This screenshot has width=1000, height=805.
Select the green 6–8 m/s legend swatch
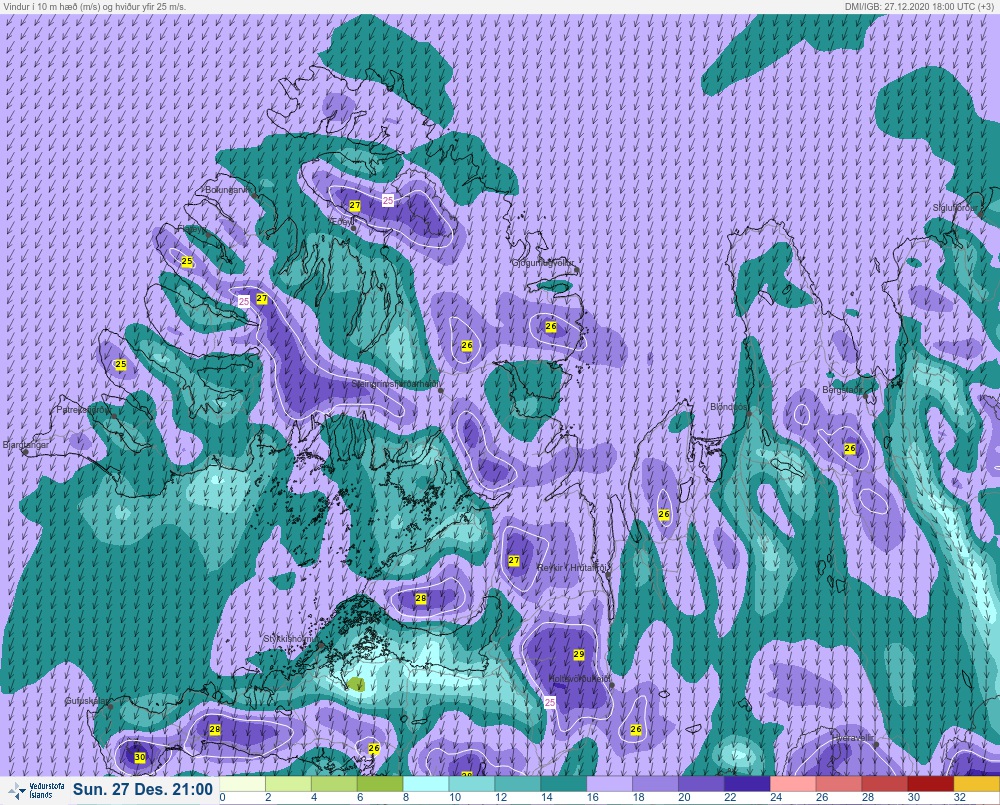pyautogui.click(x=380, y=783)
